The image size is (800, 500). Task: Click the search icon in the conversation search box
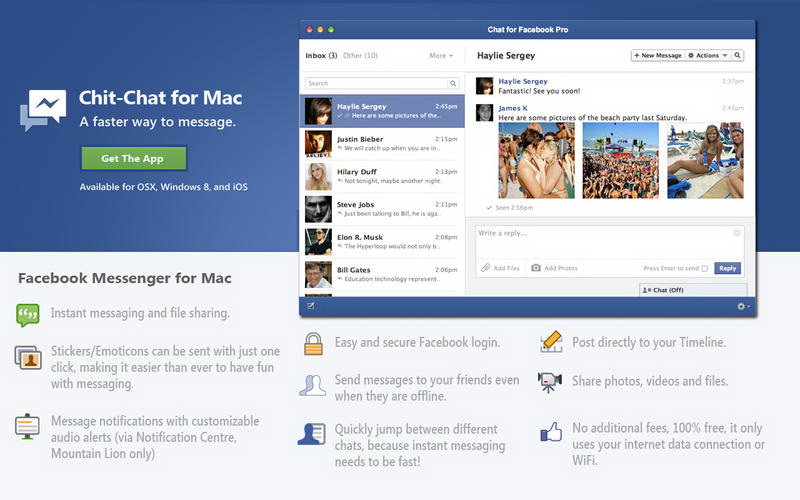[453, 83]
